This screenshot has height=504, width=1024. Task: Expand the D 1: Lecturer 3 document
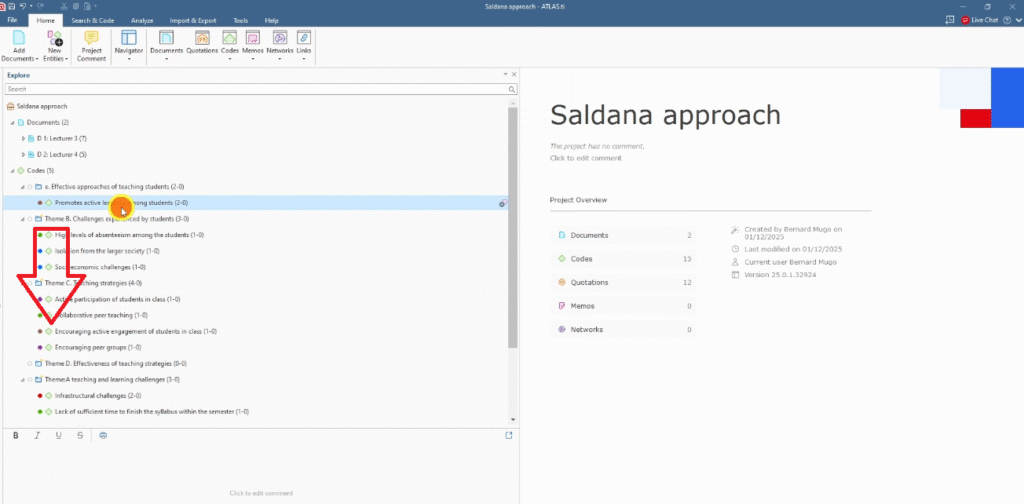[x=23, y=138]
